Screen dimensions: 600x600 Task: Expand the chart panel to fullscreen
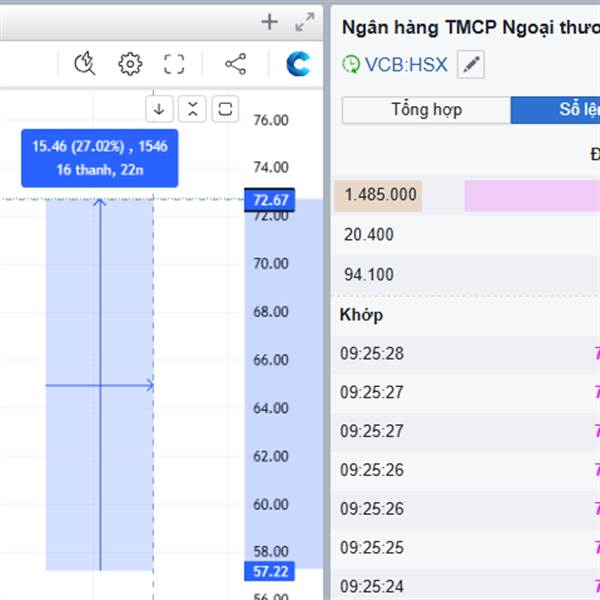tap(305, 22)
